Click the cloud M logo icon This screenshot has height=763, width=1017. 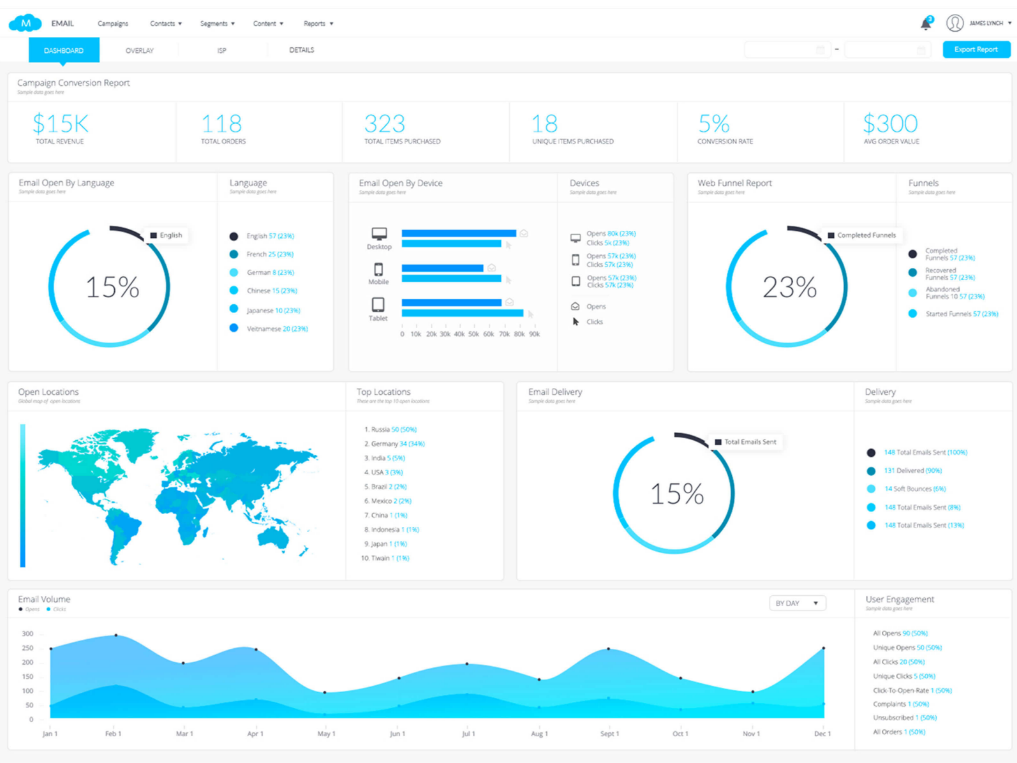point(25,22)
